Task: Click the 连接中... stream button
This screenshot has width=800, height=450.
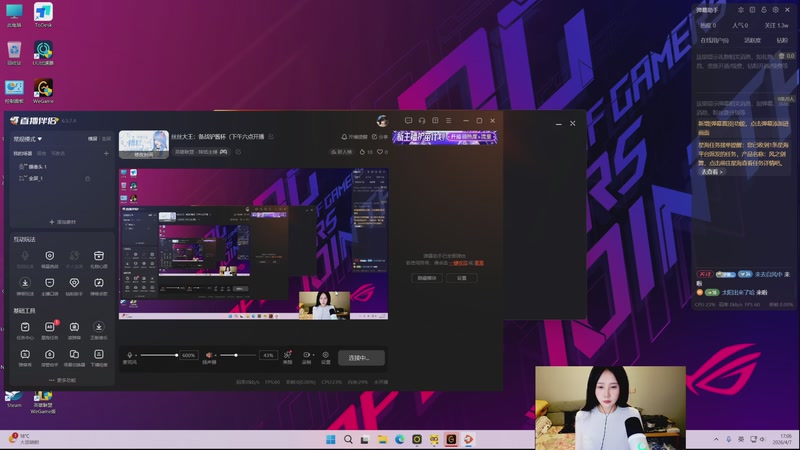Action: (361, 358)
